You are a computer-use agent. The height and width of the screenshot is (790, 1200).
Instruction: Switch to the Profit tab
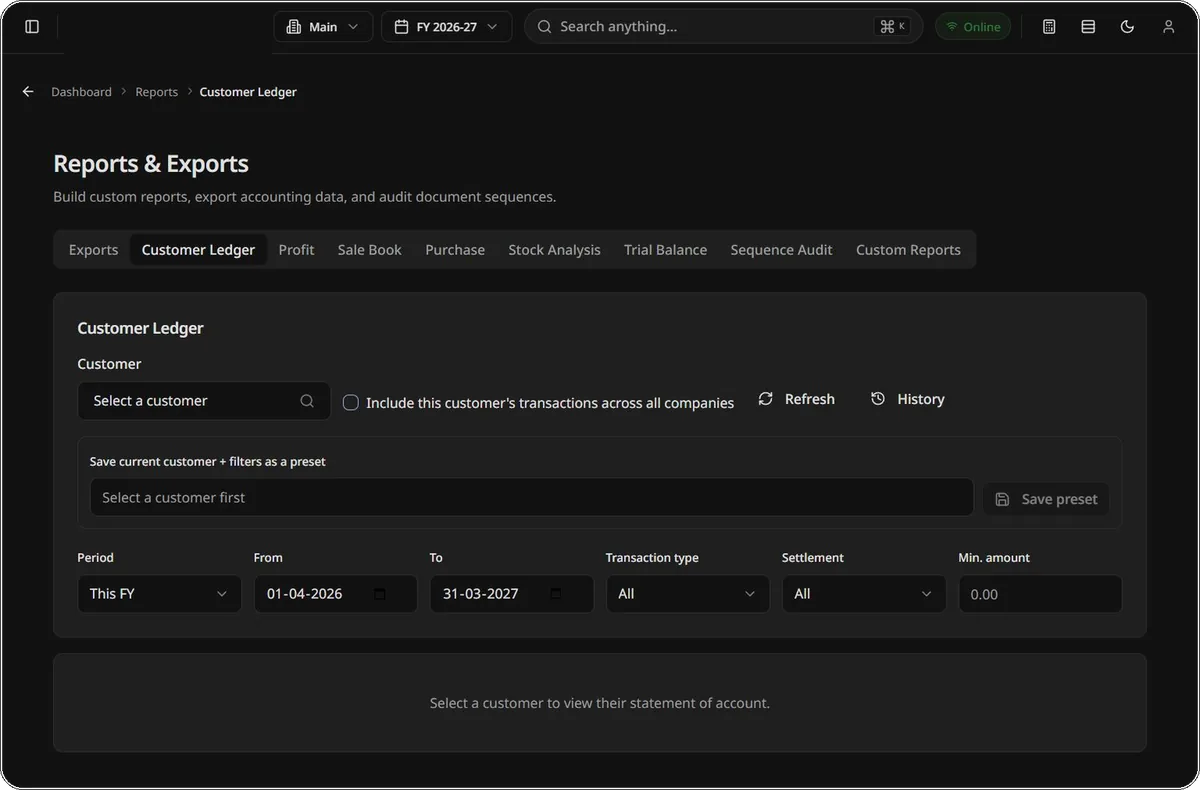coord(296,250)
